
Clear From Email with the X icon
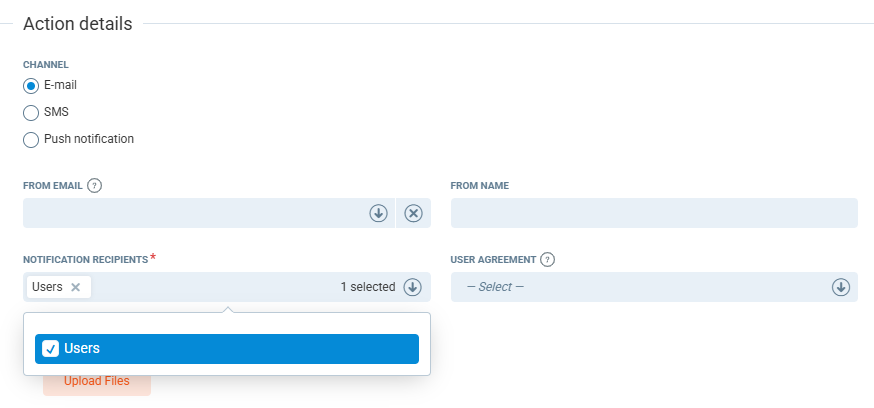point(414,213)
